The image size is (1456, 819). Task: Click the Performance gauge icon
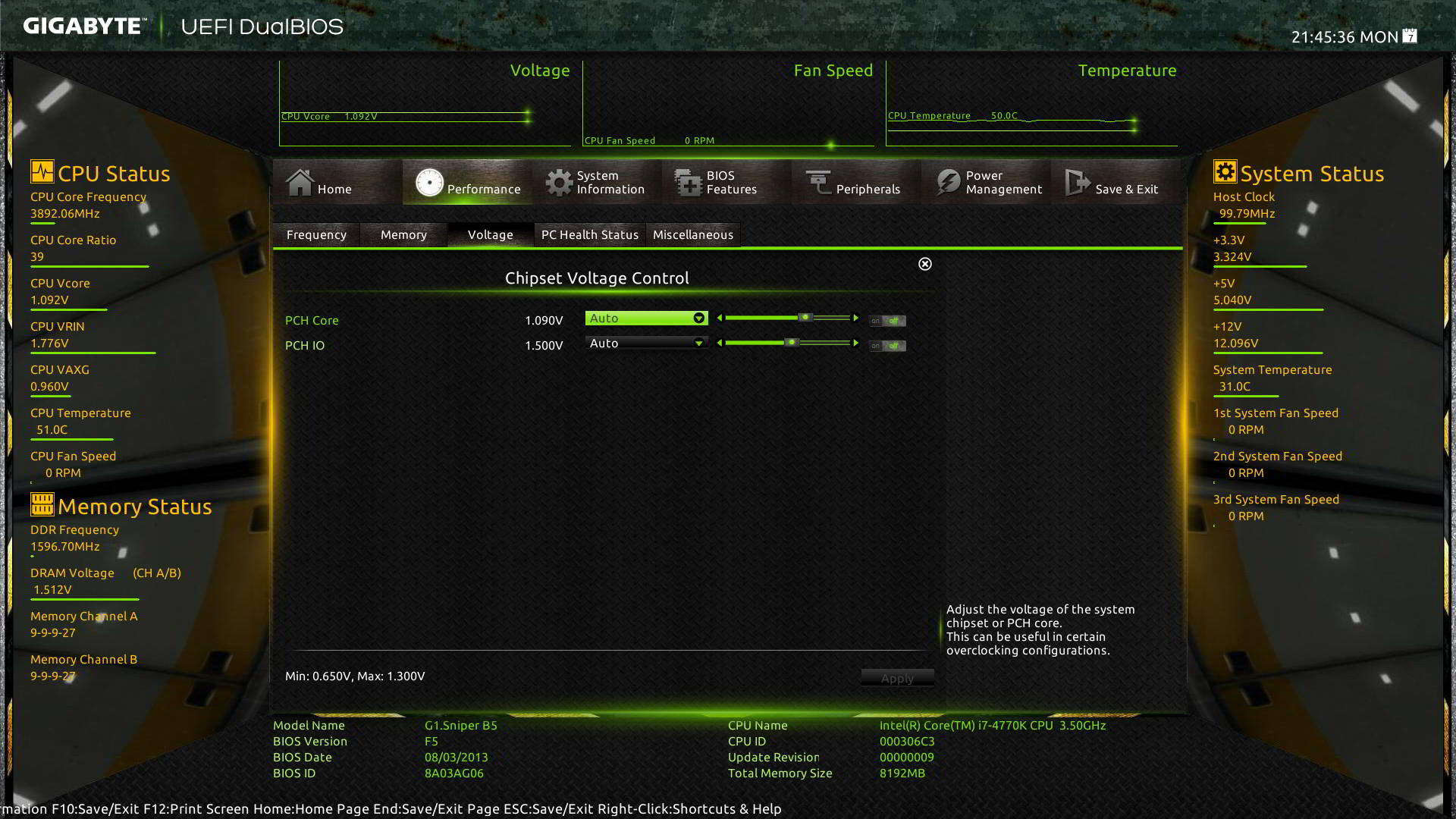coord(429,182)
